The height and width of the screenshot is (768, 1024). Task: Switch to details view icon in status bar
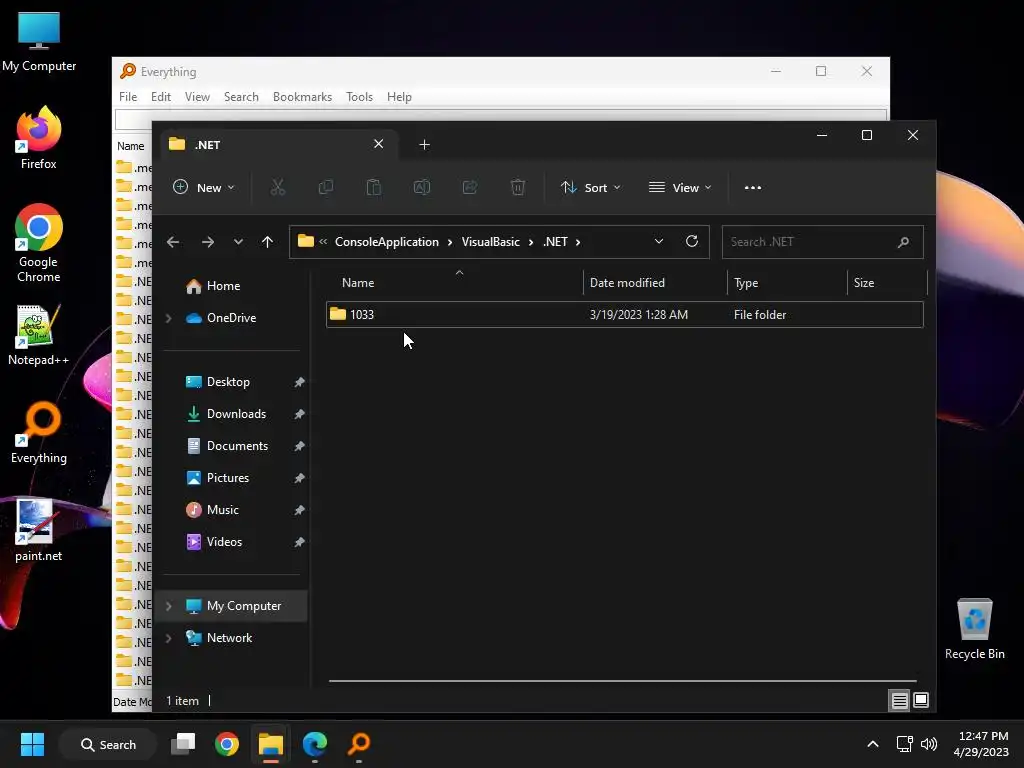coord(899,701)
